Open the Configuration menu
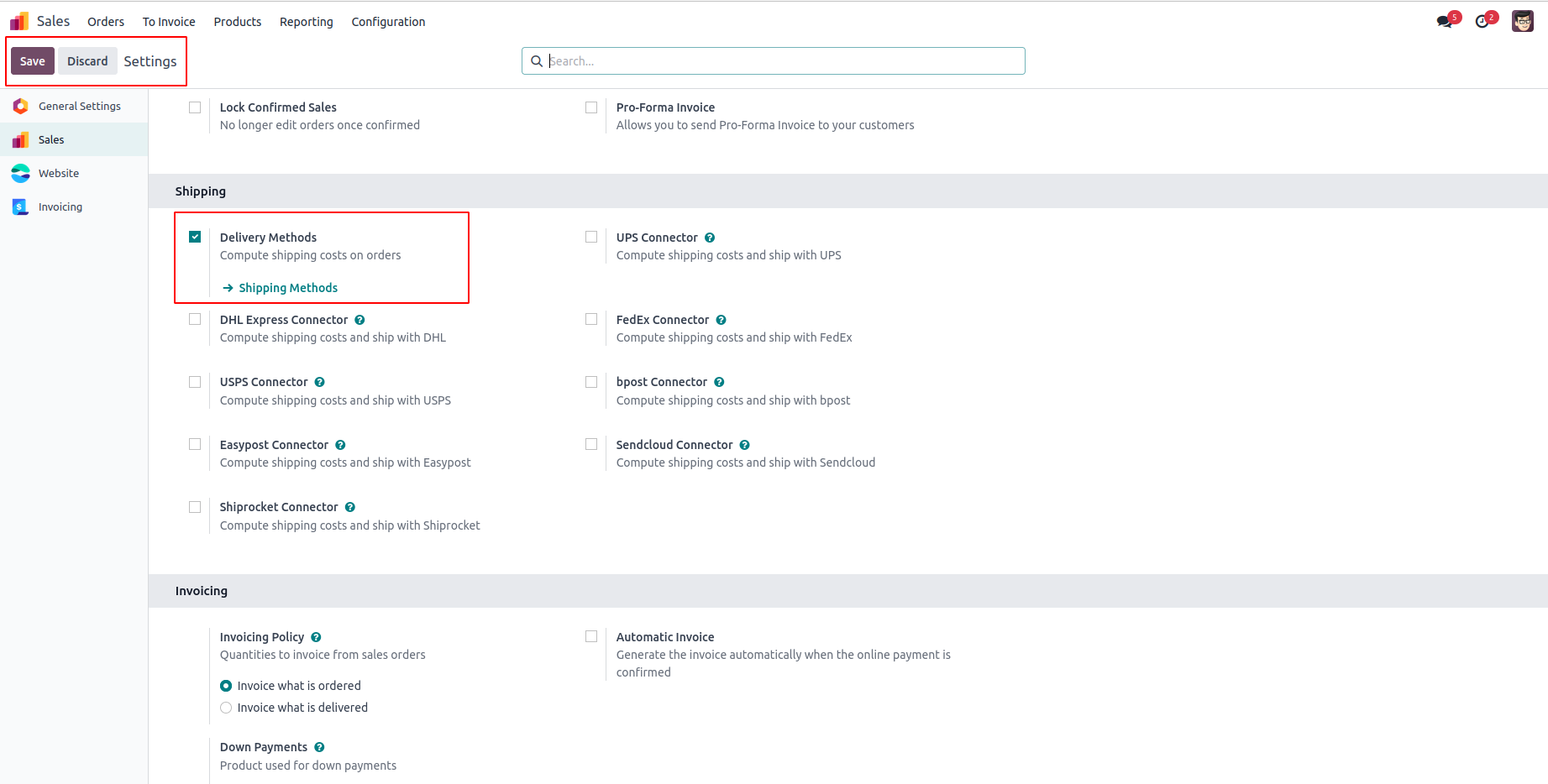1548x784 pixels. click(388, 22)
